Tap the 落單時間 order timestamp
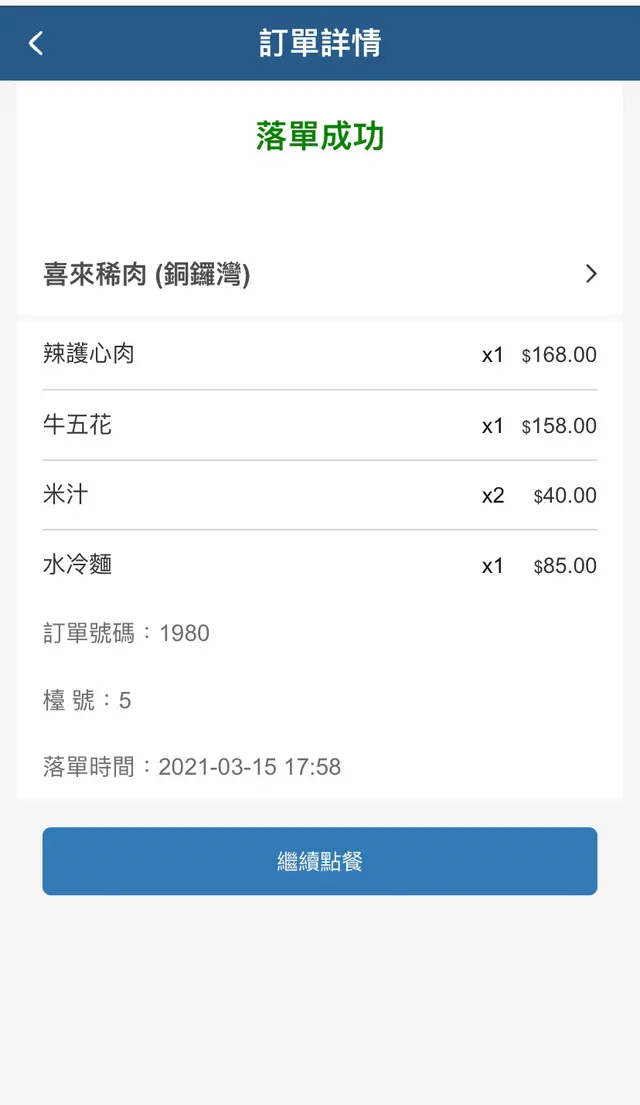The image size is (640, 1105). [x=192, y=767]
